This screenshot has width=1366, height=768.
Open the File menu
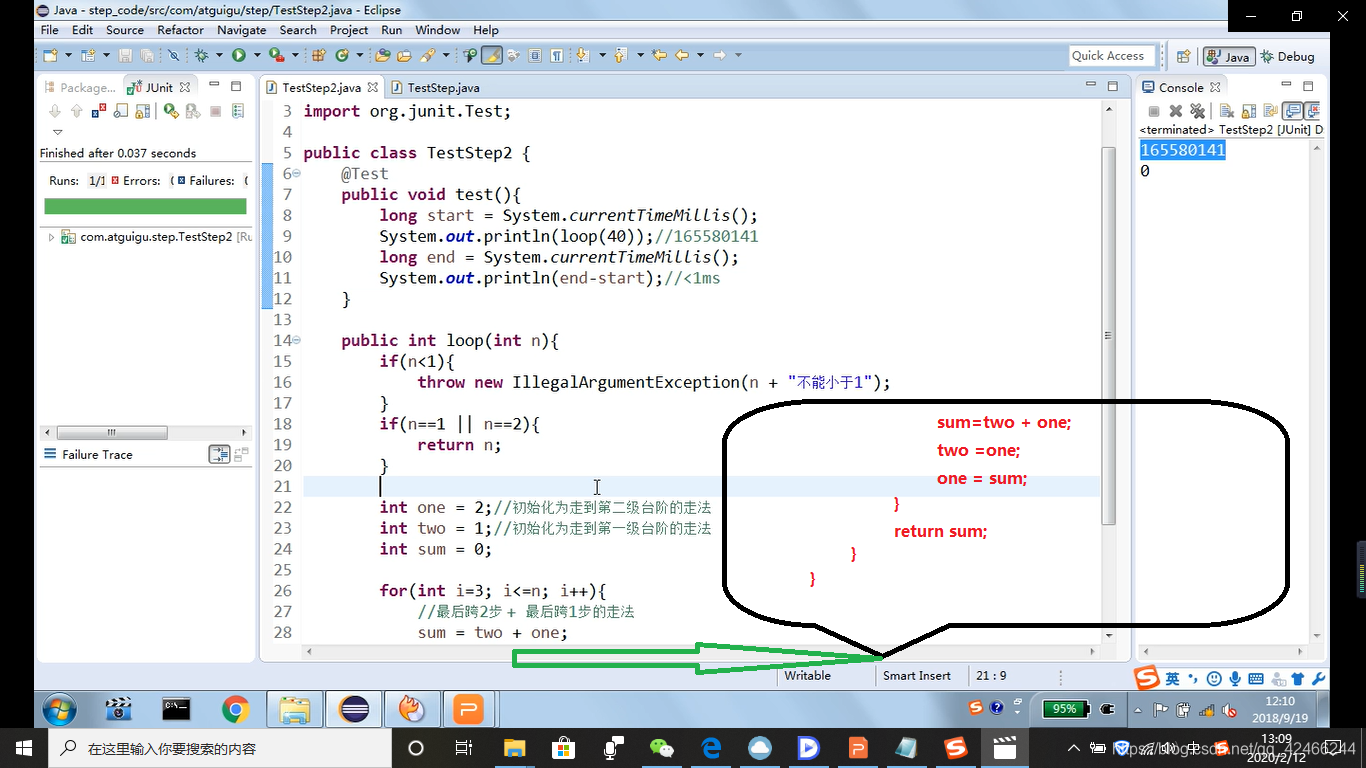49,30
